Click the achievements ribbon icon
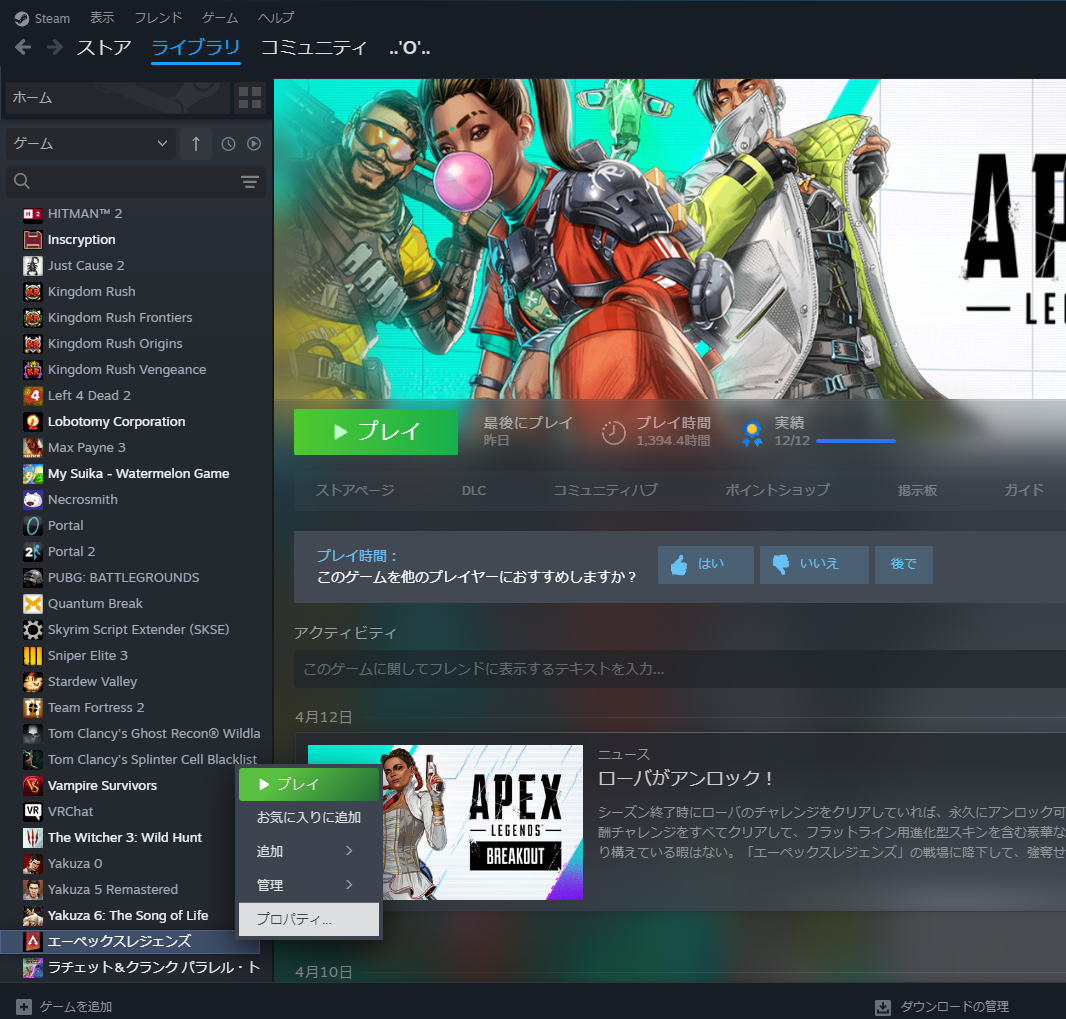Viewport: 1066px width, 1019px height. point(752,433)
